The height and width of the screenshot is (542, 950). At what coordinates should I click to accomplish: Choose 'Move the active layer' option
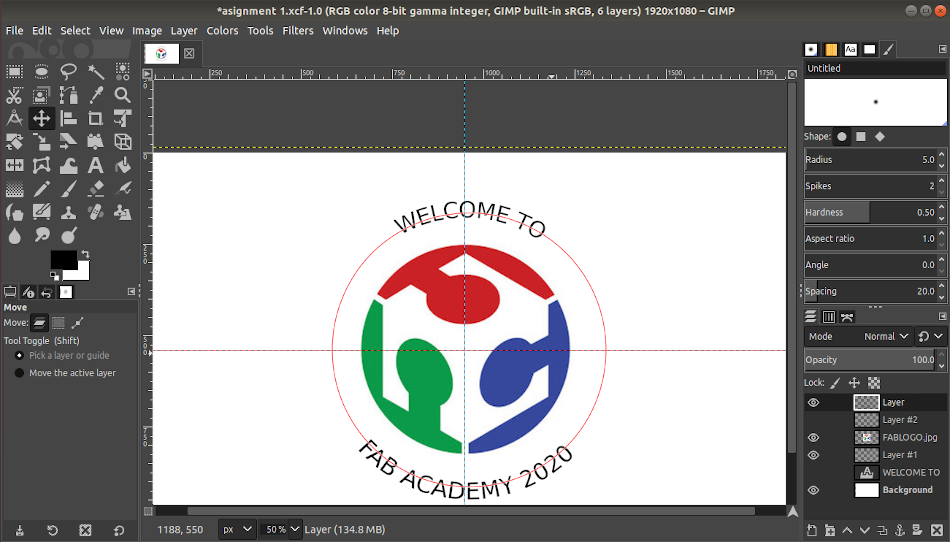tap(65, 373)
